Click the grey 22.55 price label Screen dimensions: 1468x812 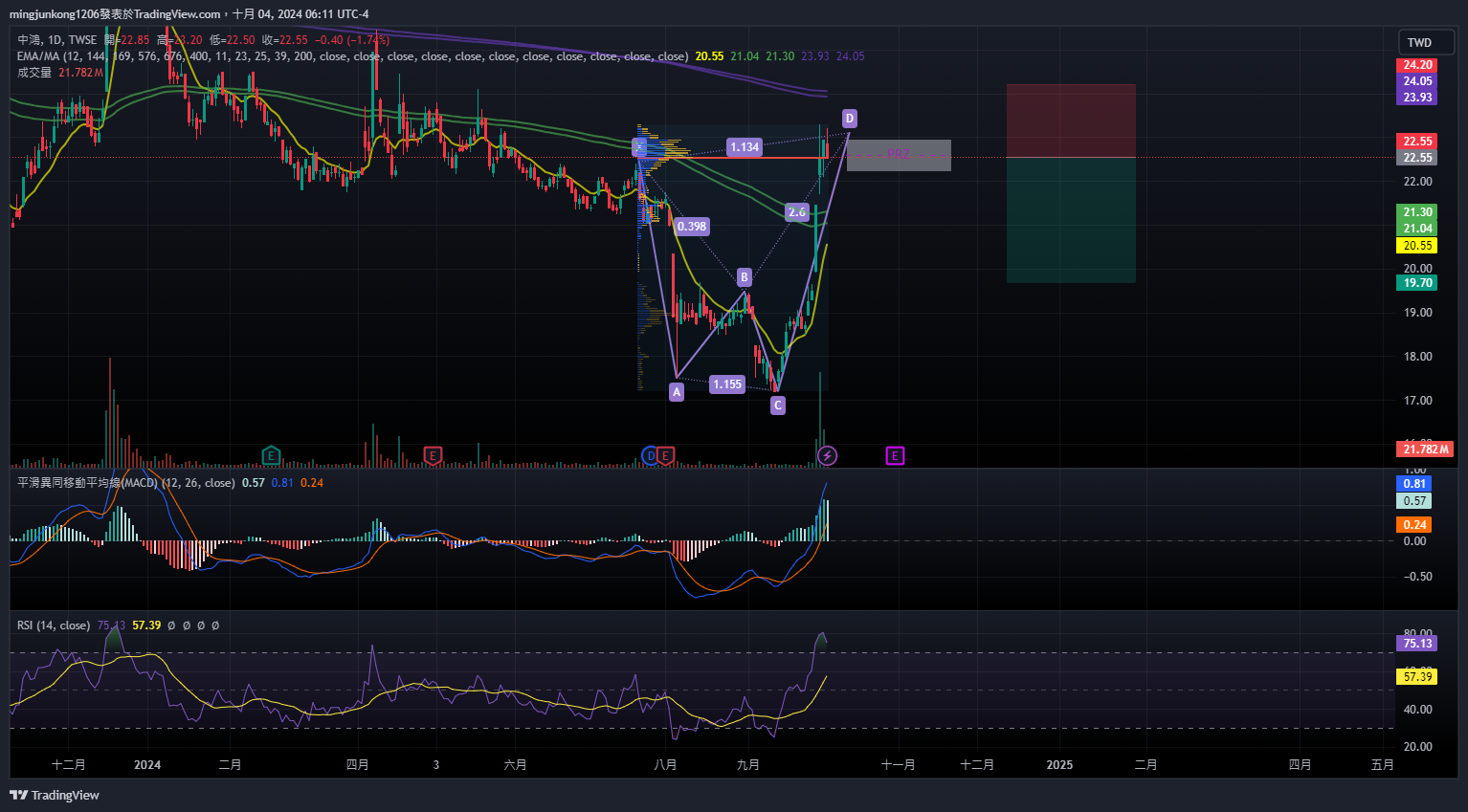(1417, 158)
